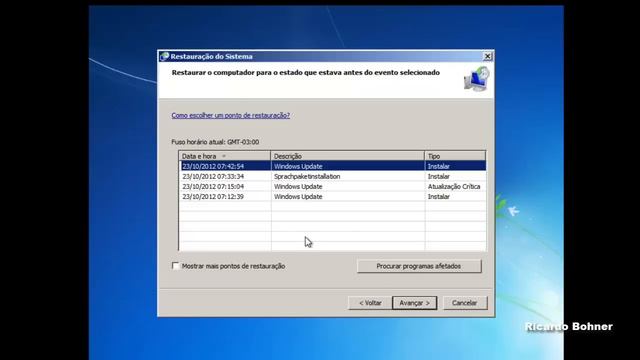Go back with '< Voltar' button
This screenshot has width=640, height=360.
pos(370,303)
